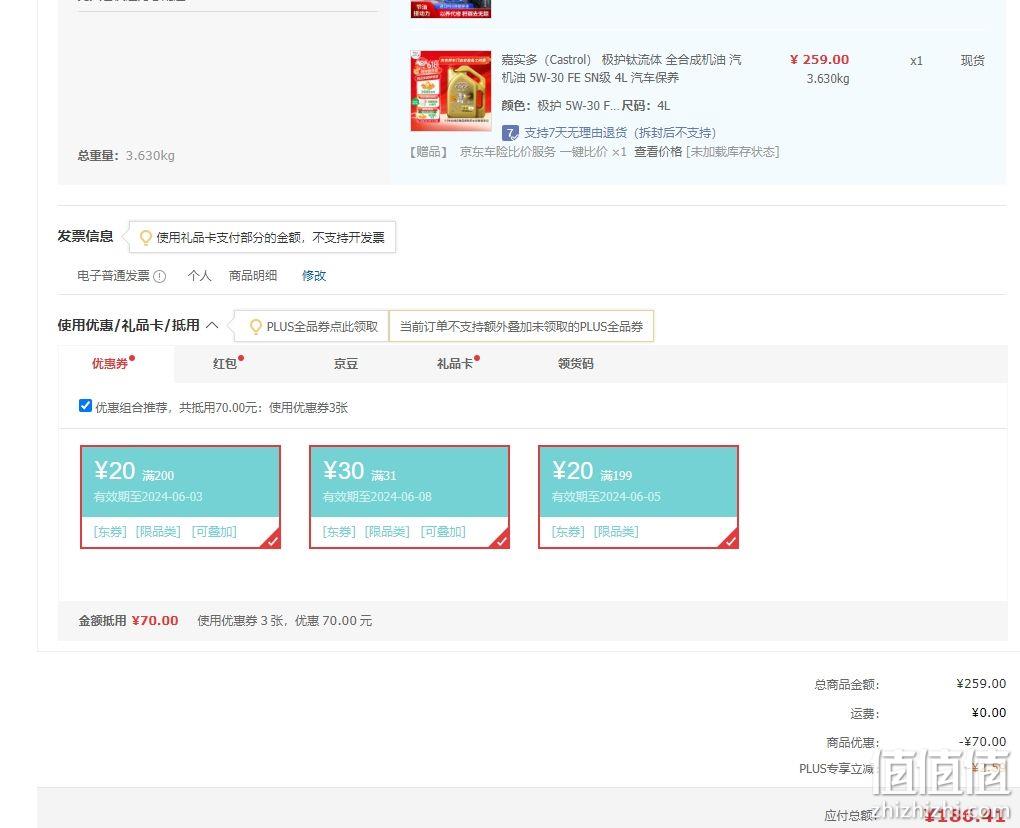Uncheck the 优惠组合推荐 checkbox
The image size is (1020, 828).
pos(85,406)
